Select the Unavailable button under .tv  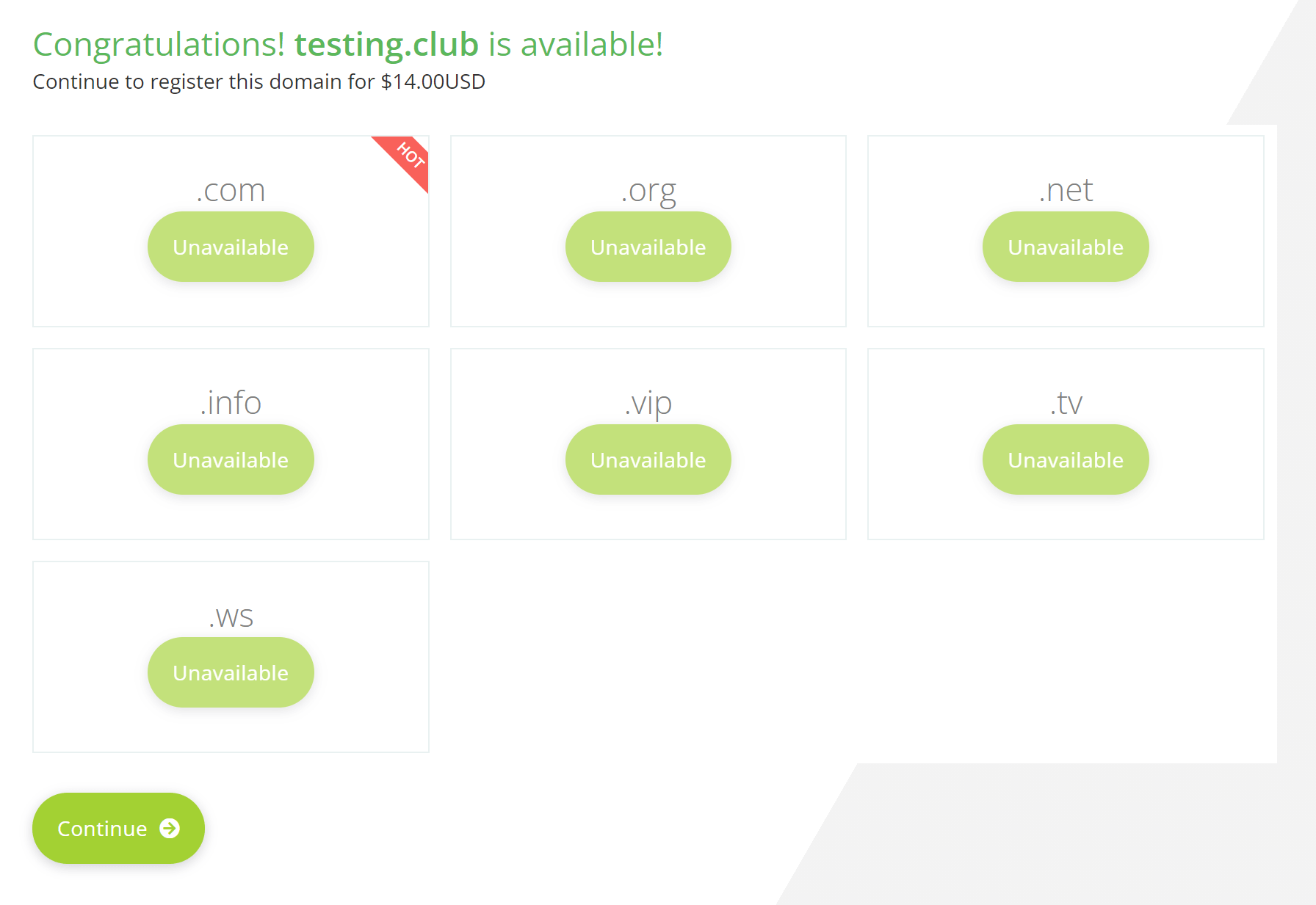[x=1065, y=459]
